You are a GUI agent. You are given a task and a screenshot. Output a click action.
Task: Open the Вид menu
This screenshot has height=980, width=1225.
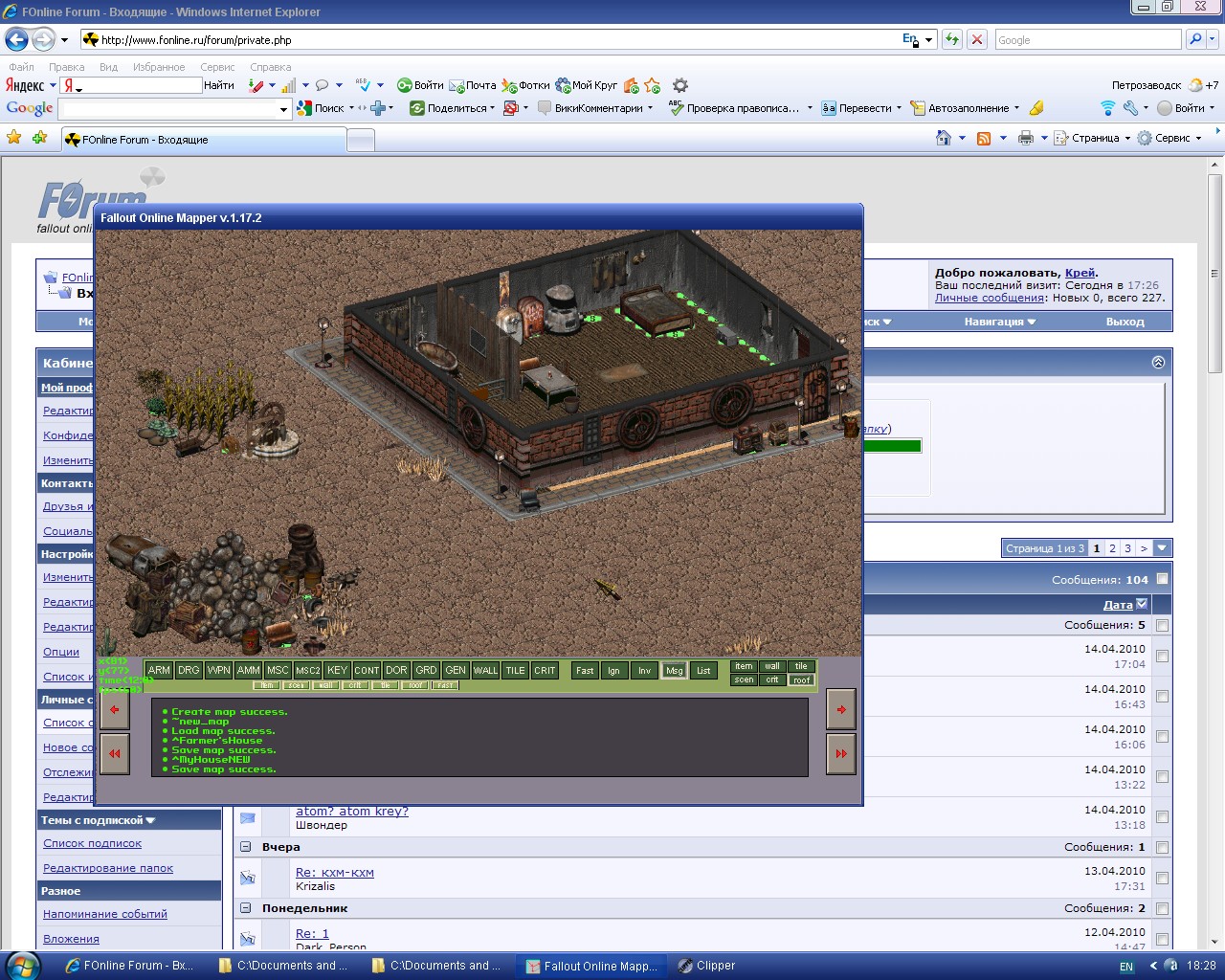[x=108, y=67]
